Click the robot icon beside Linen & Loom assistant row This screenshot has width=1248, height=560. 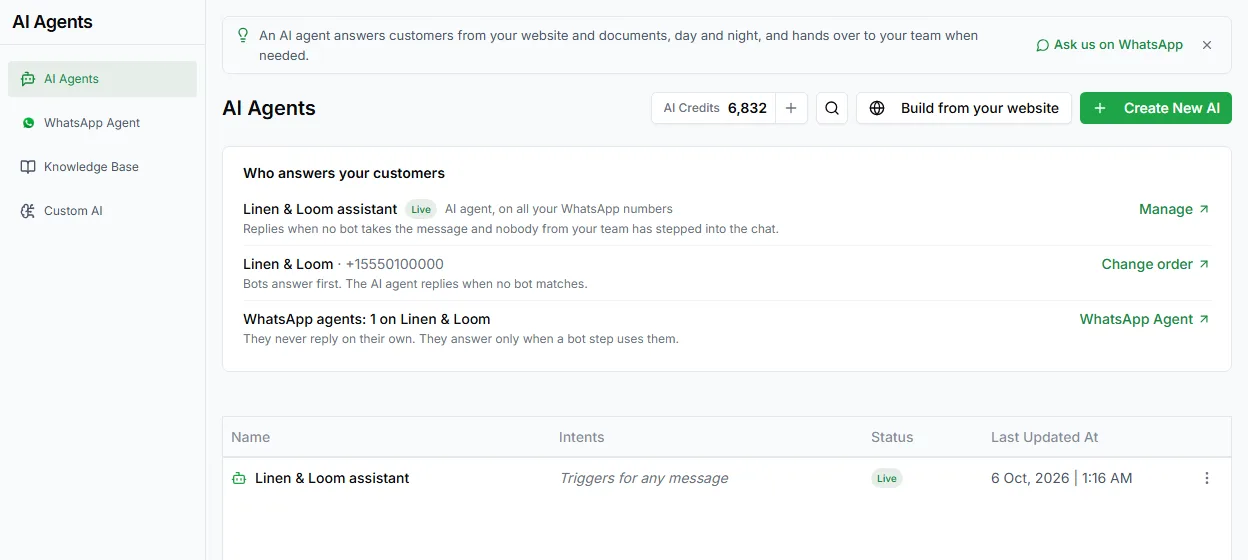[x=239, y=478]
